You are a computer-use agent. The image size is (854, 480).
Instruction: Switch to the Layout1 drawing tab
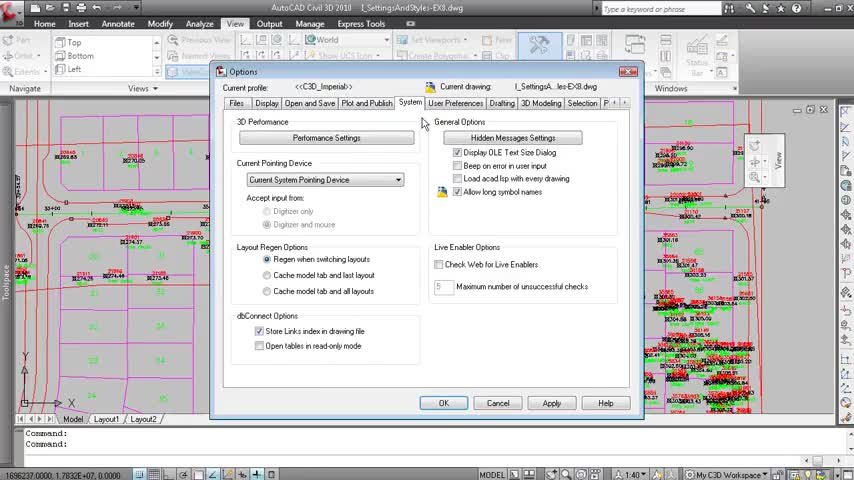106,419
